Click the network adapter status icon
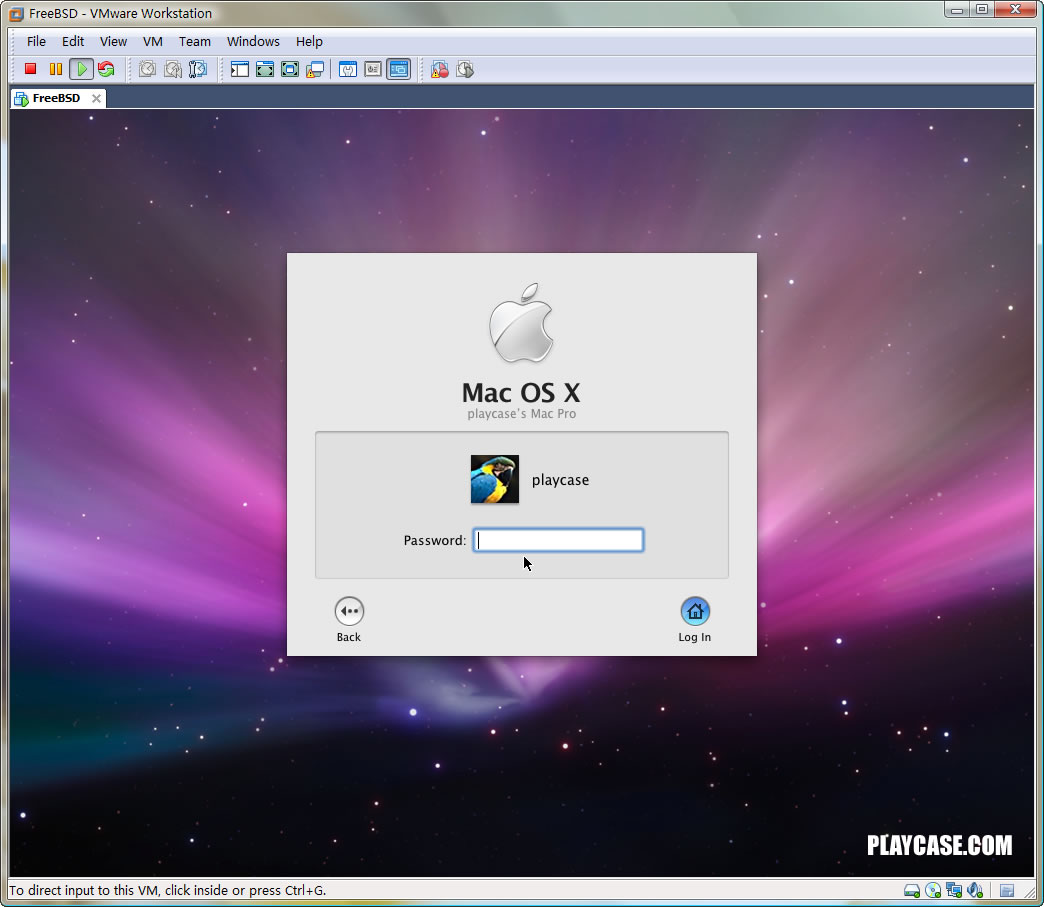 [954, 890]
